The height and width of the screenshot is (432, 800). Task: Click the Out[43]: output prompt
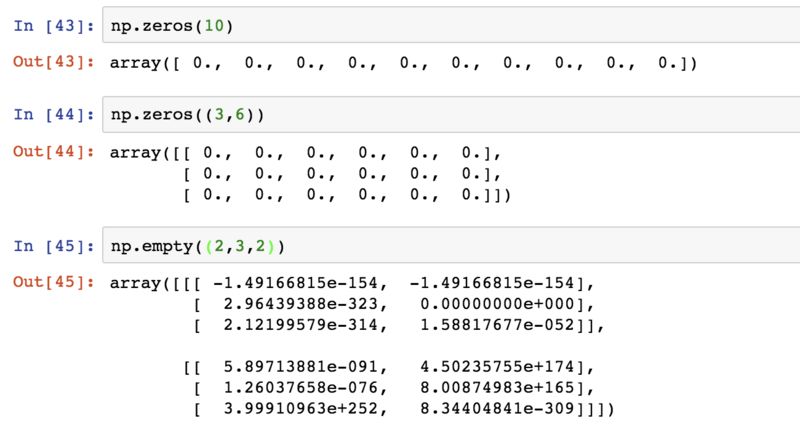pos(54,62)
